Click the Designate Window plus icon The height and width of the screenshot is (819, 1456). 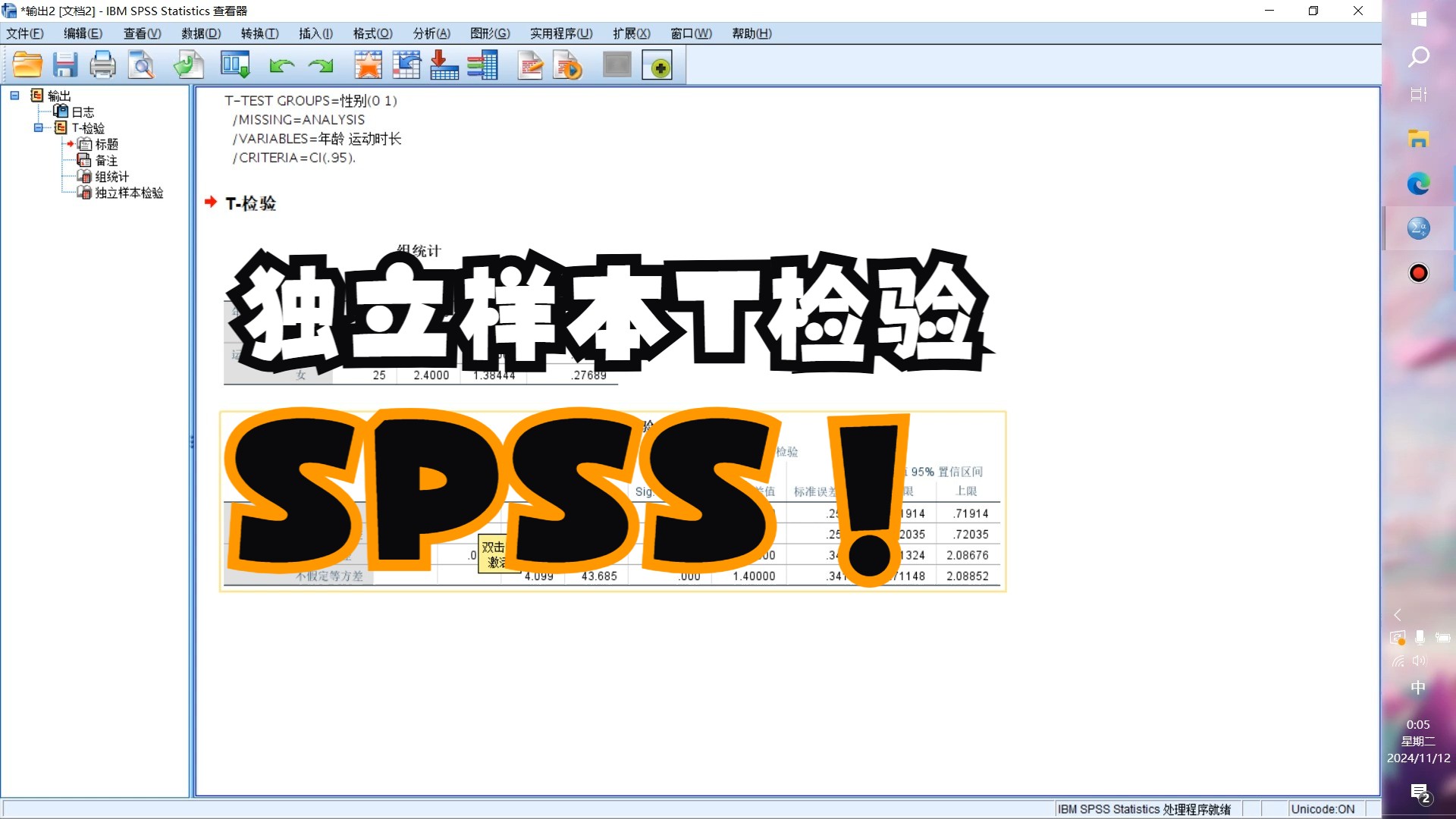click(x=657, y=65)
